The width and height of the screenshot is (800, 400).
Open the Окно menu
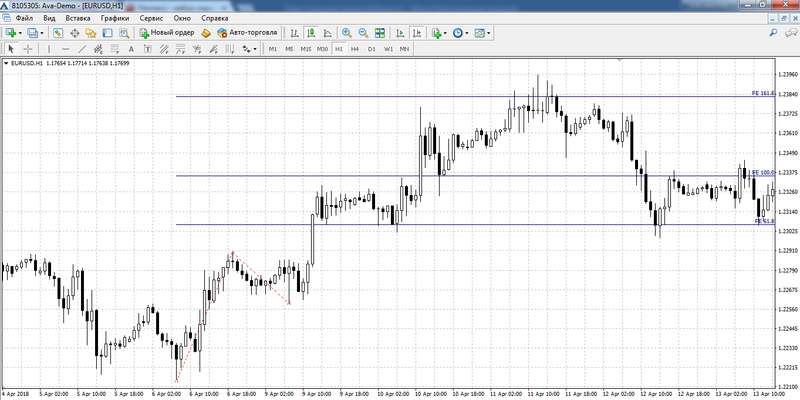click(x=182, y=18)
